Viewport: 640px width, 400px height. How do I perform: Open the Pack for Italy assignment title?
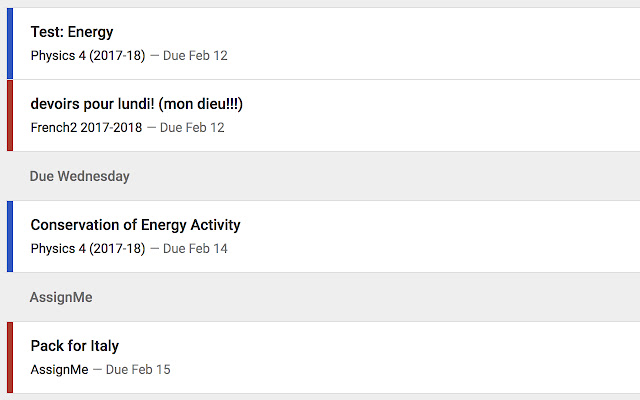coord(75,346)
